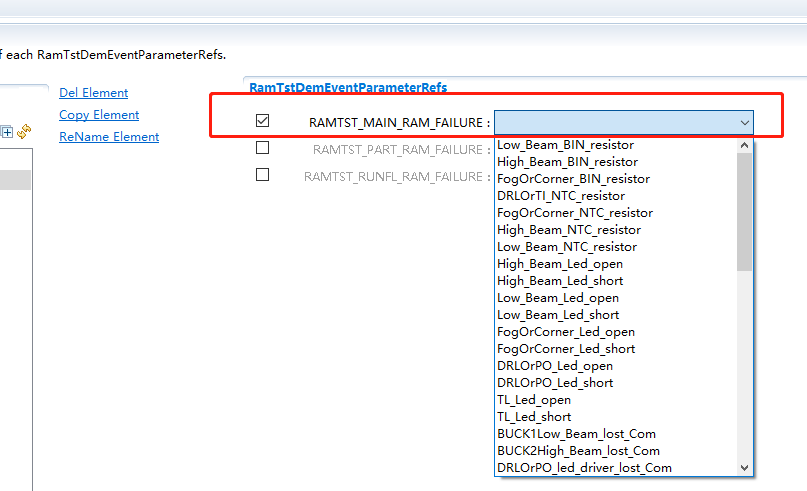Click the dropdown list scroll-down arrow
This screenshot has width=807, height=491.
pos(744,467)
